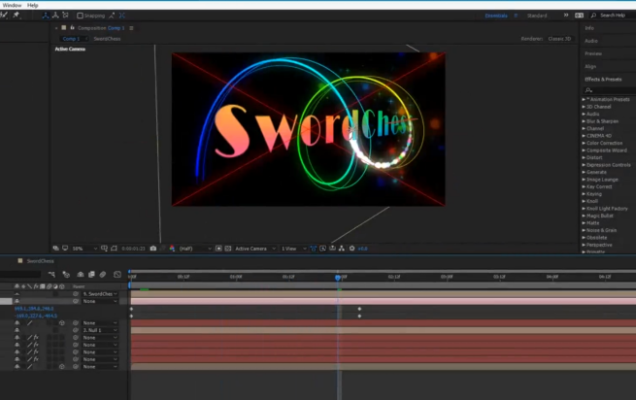Select the Standard workspace
This screenshot has width=636, height=400.
coord(537,16)
